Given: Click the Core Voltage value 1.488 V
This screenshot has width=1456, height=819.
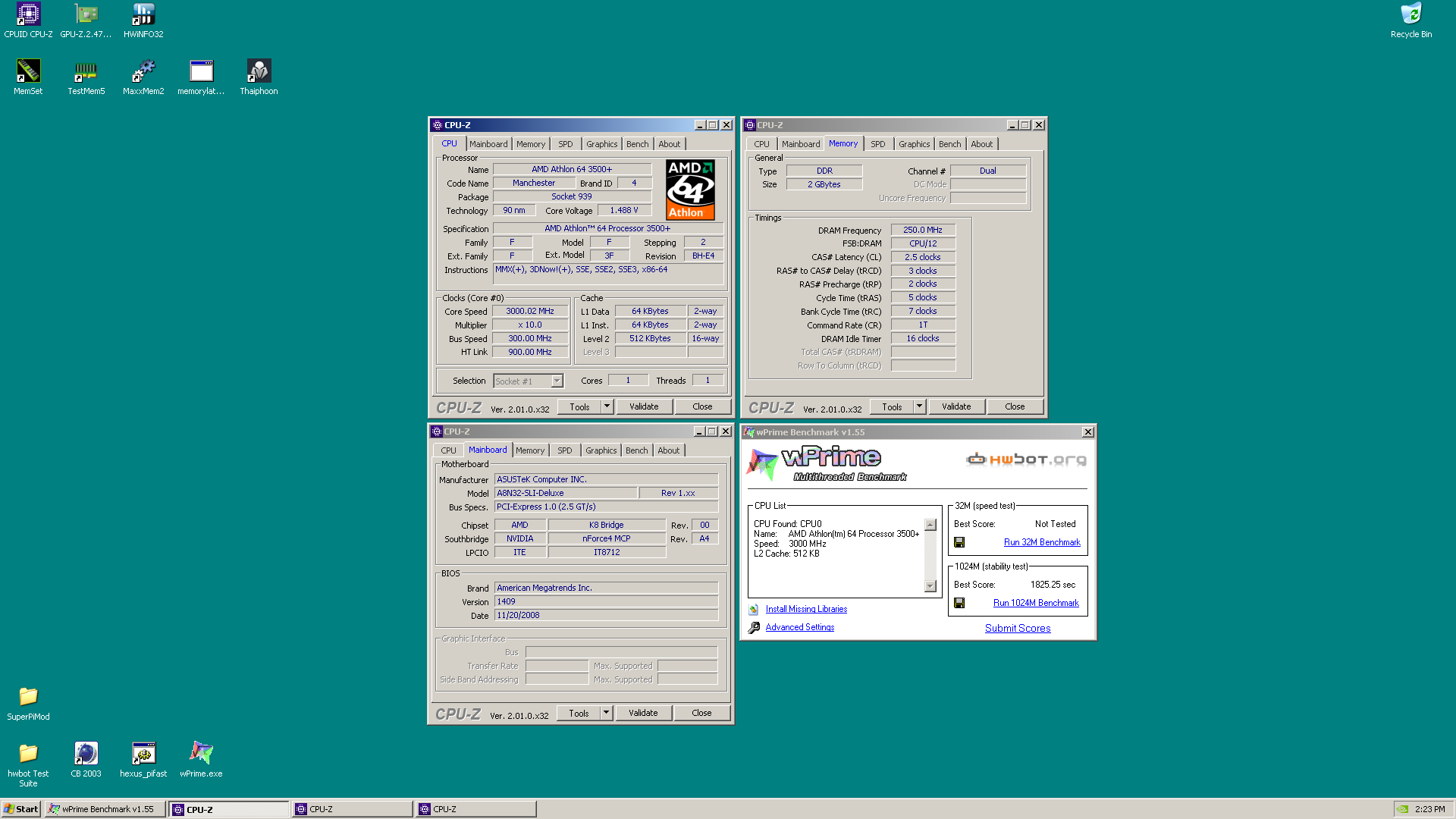Looking at the screenshot, I should 624,210.
